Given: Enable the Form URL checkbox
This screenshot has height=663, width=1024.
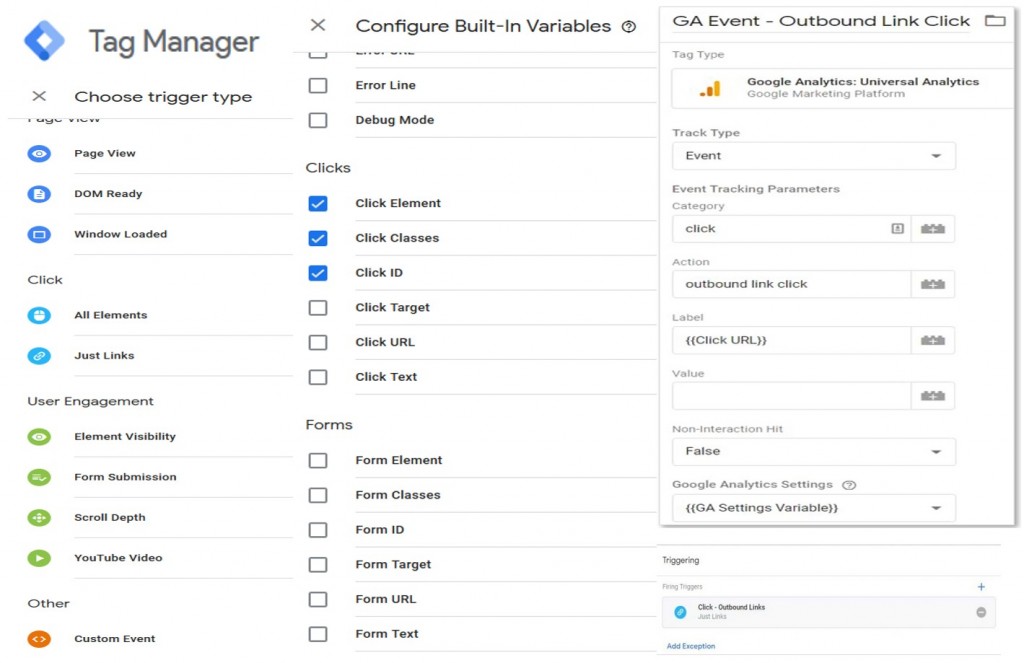Looking at the screenshot, I should tap(318, 599).
